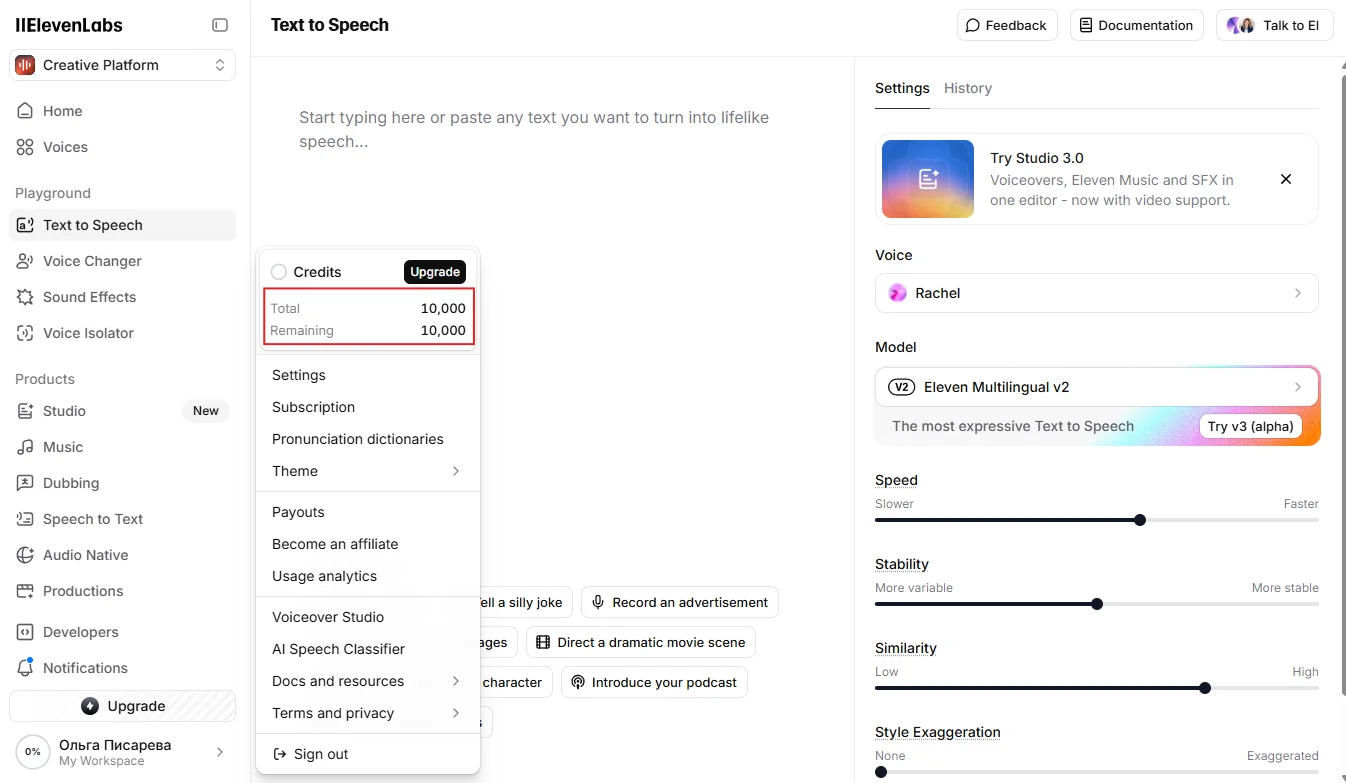Viewport: 1346px width, 783px height.
Task: Click the Stability slider handle
Action: tap(1097, 604)
